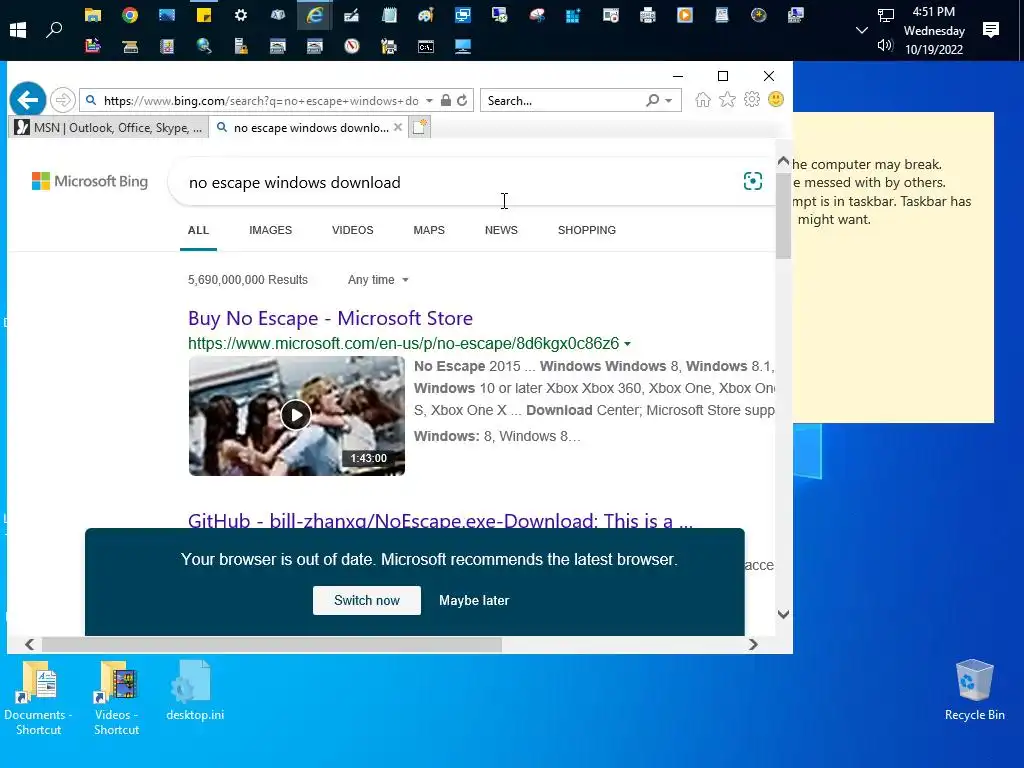Select the Videos - Shortcut desktop icon

[116, 697]
